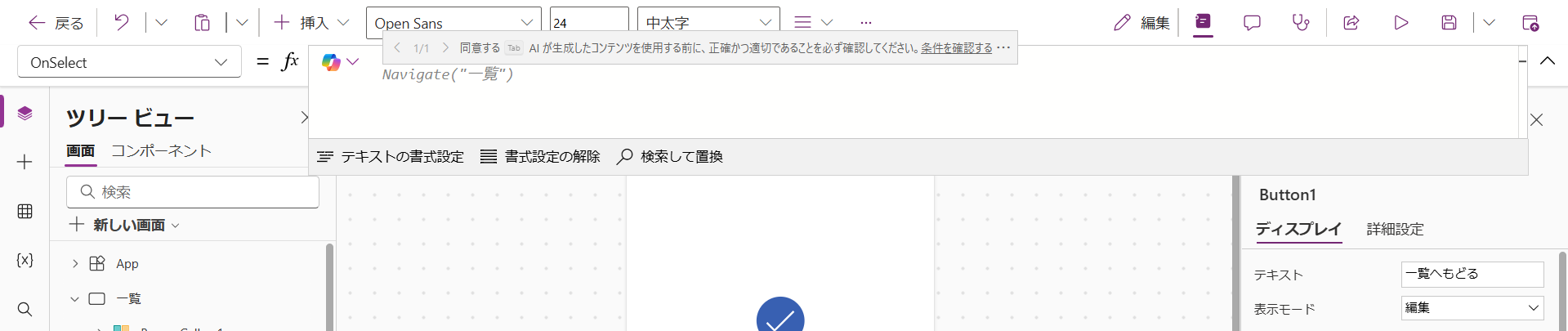This screenshot has height=331, width=1568.
Task: Collapse the ツリー ビュー panel
Action: pos(305,118)
